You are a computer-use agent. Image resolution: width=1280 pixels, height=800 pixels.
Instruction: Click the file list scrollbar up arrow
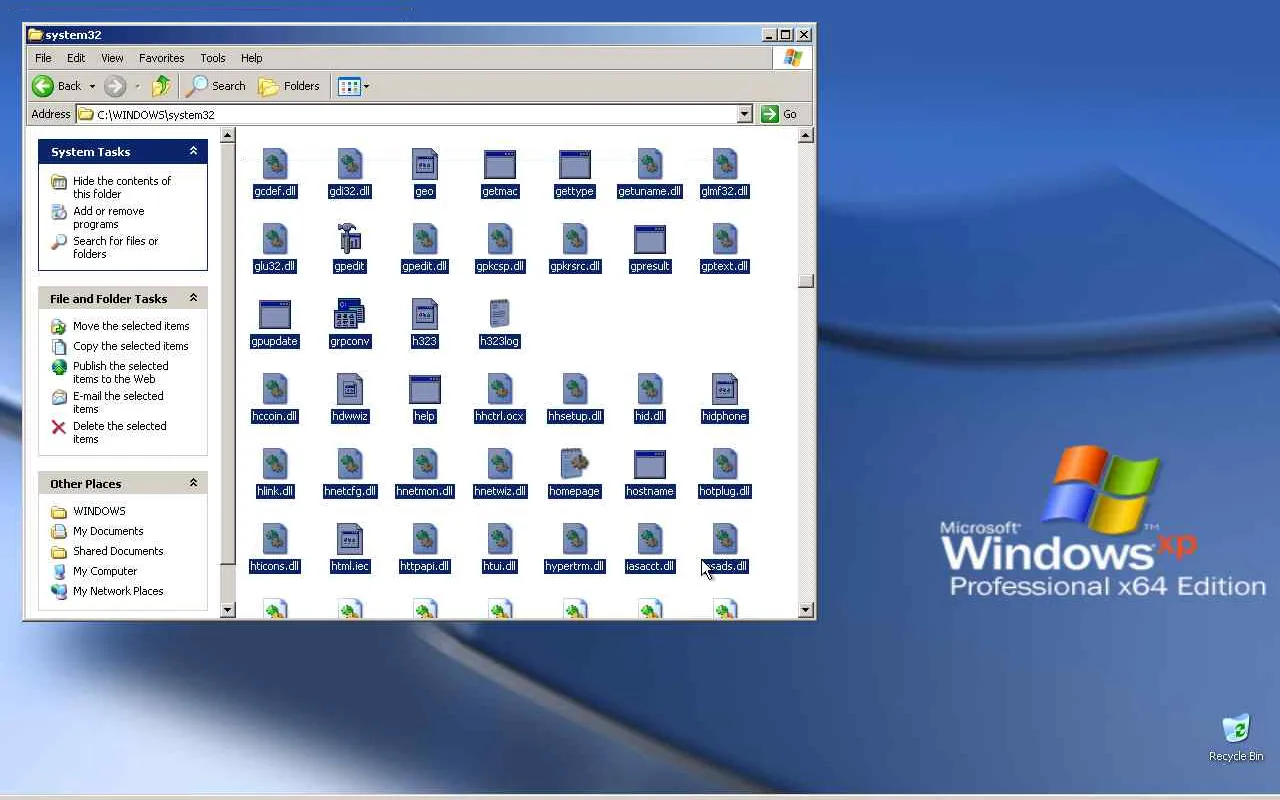(806, 135)
